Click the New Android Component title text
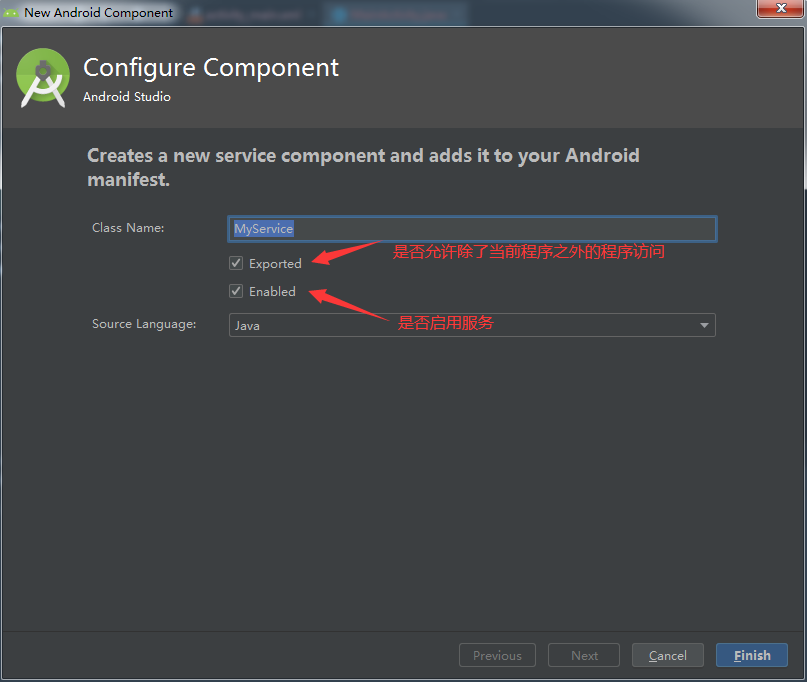 click(98, 13)
